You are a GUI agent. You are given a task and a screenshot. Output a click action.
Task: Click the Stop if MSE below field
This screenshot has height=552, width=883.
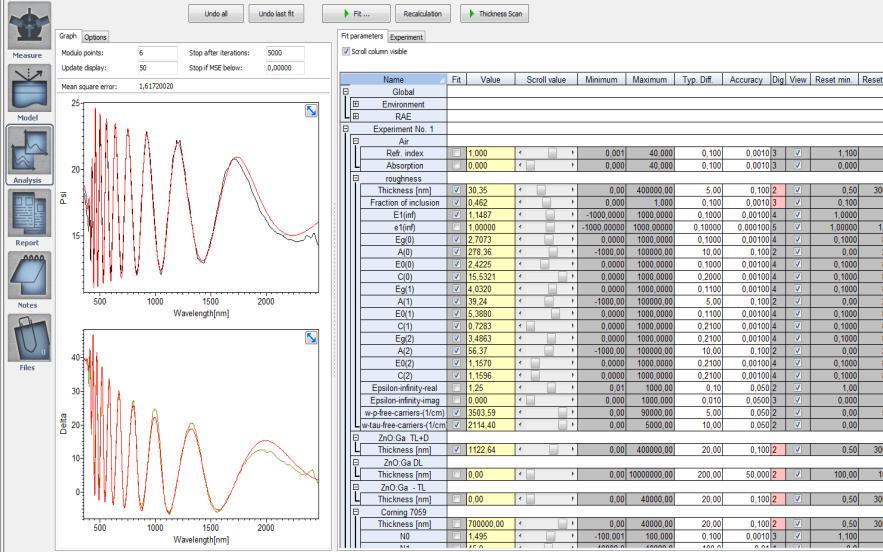click(285, 68)
